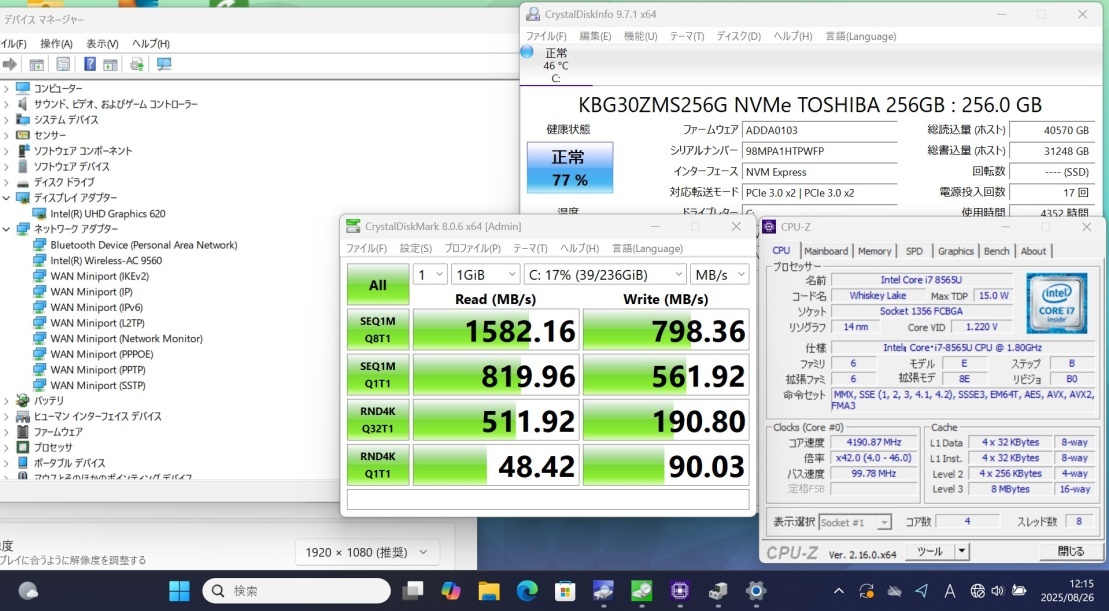1109x611 pixels.
Task: Click the 閉じる button in CPU-Z
Action: point(1070,551)
